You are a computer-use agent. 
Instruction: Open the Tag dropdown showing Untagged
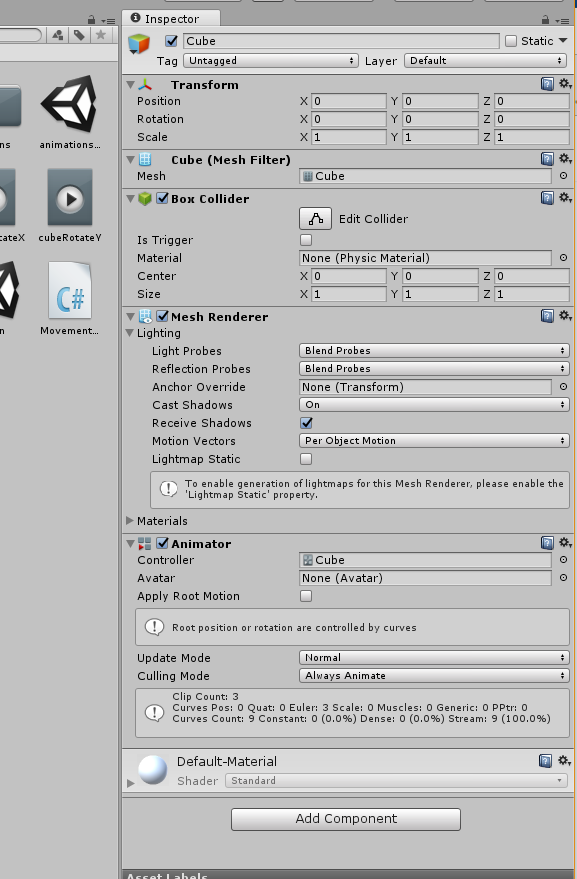(x=271, y=61)
